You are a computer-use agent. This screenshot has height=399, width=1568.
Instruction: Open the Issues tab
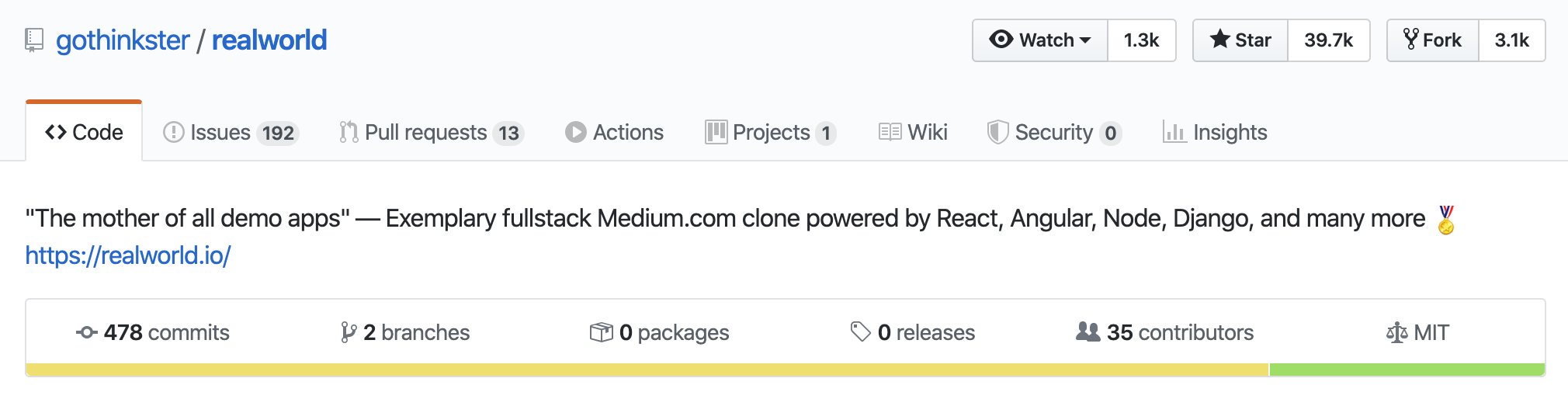pyautogui.click(x=231, y=133)
